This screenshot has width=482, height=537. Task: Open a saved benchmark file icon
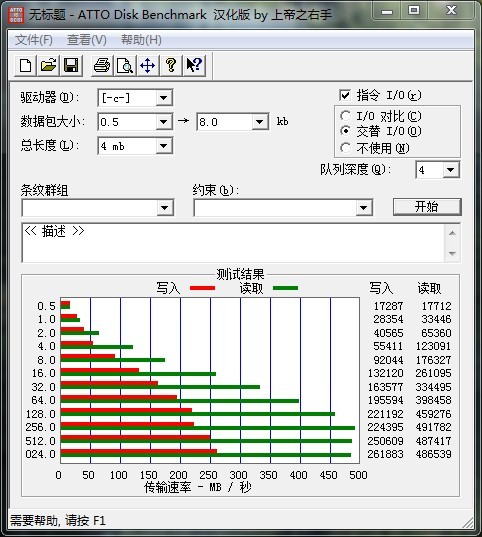pos(48,65)
